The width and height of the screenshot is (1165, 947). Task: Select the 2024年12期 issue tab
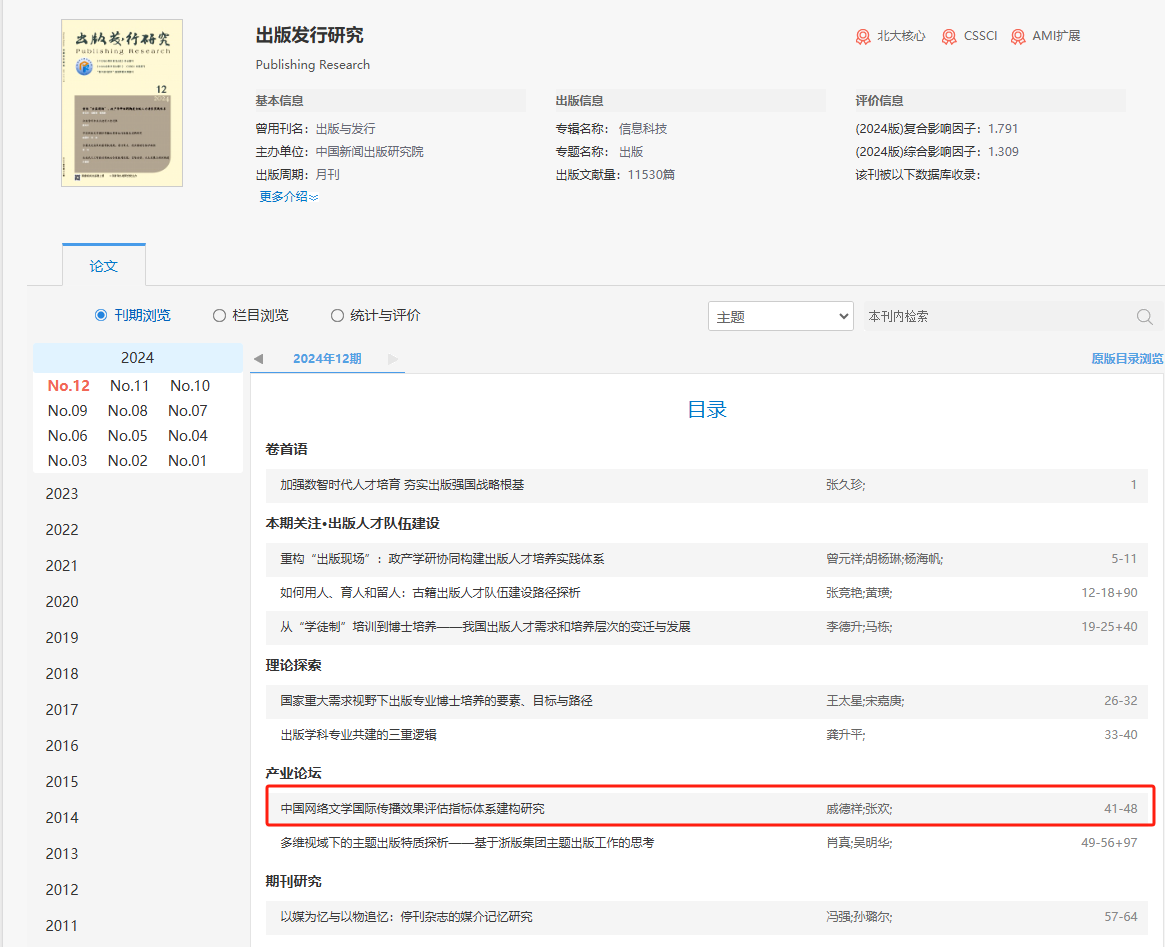point(327,359)
